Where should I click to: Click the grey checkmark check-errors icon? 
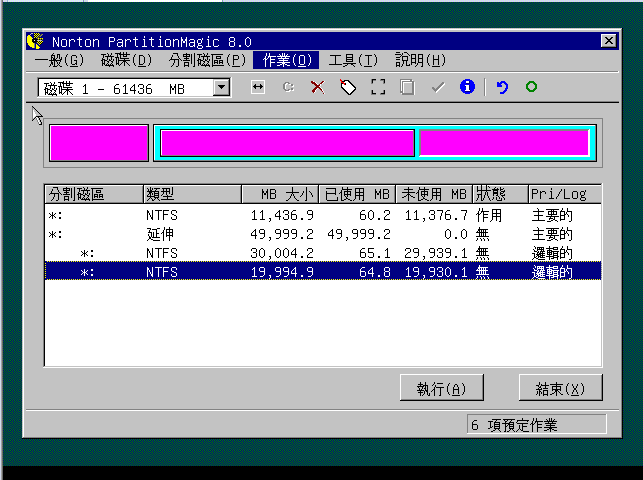pyautogui.click(x=438, y=87)
